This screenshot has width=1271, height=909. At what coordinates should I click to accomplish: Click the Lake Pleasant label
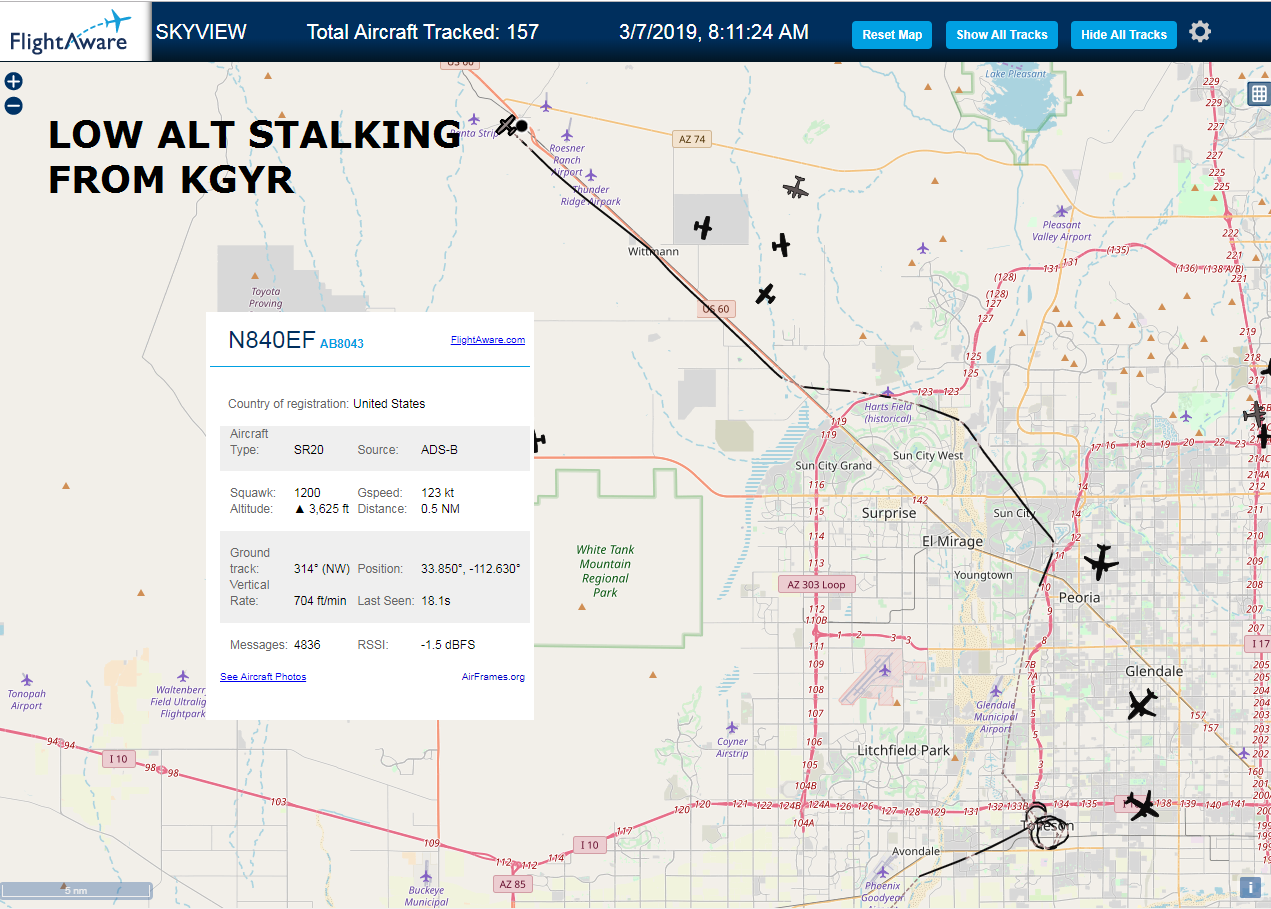(x=1016, y=74)
